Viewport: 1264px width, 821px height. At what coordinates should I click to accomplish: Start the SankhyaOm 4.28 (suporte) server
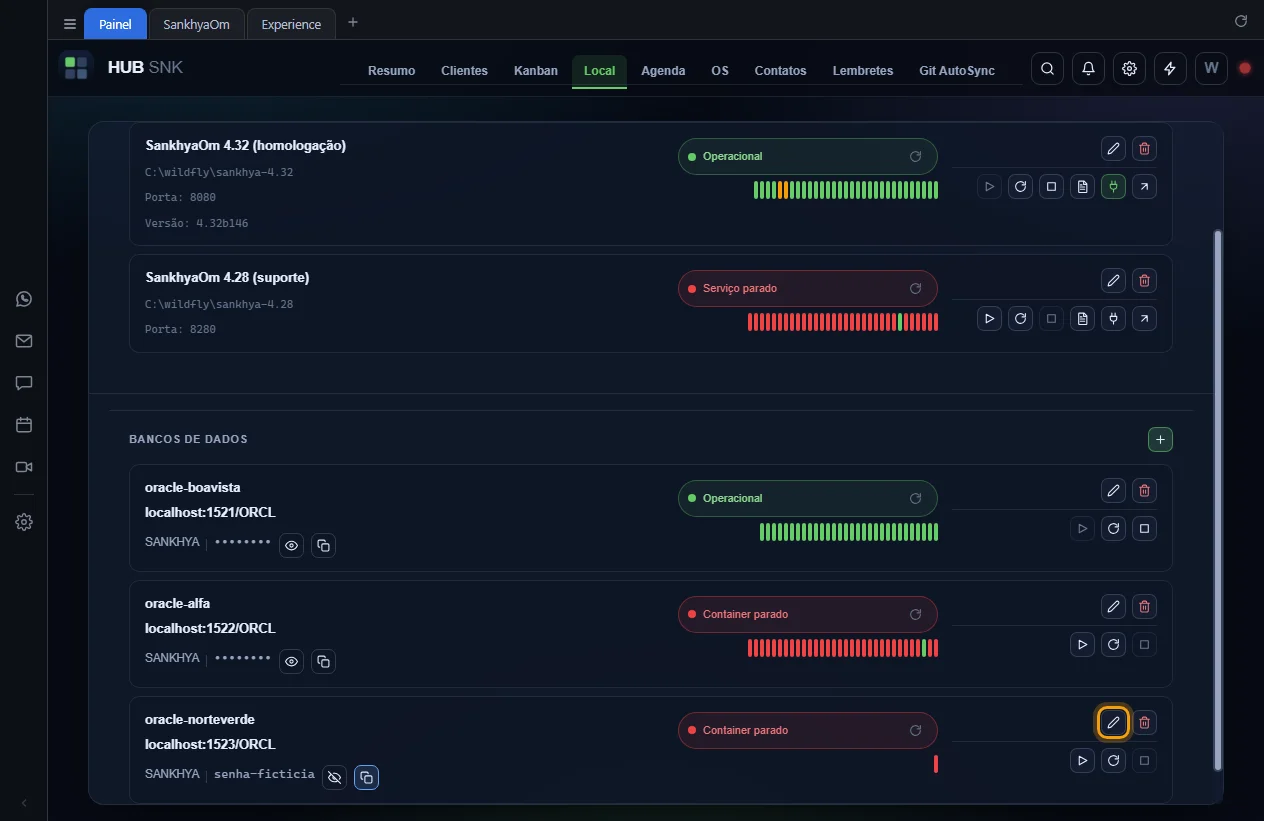tap(989, 318)
